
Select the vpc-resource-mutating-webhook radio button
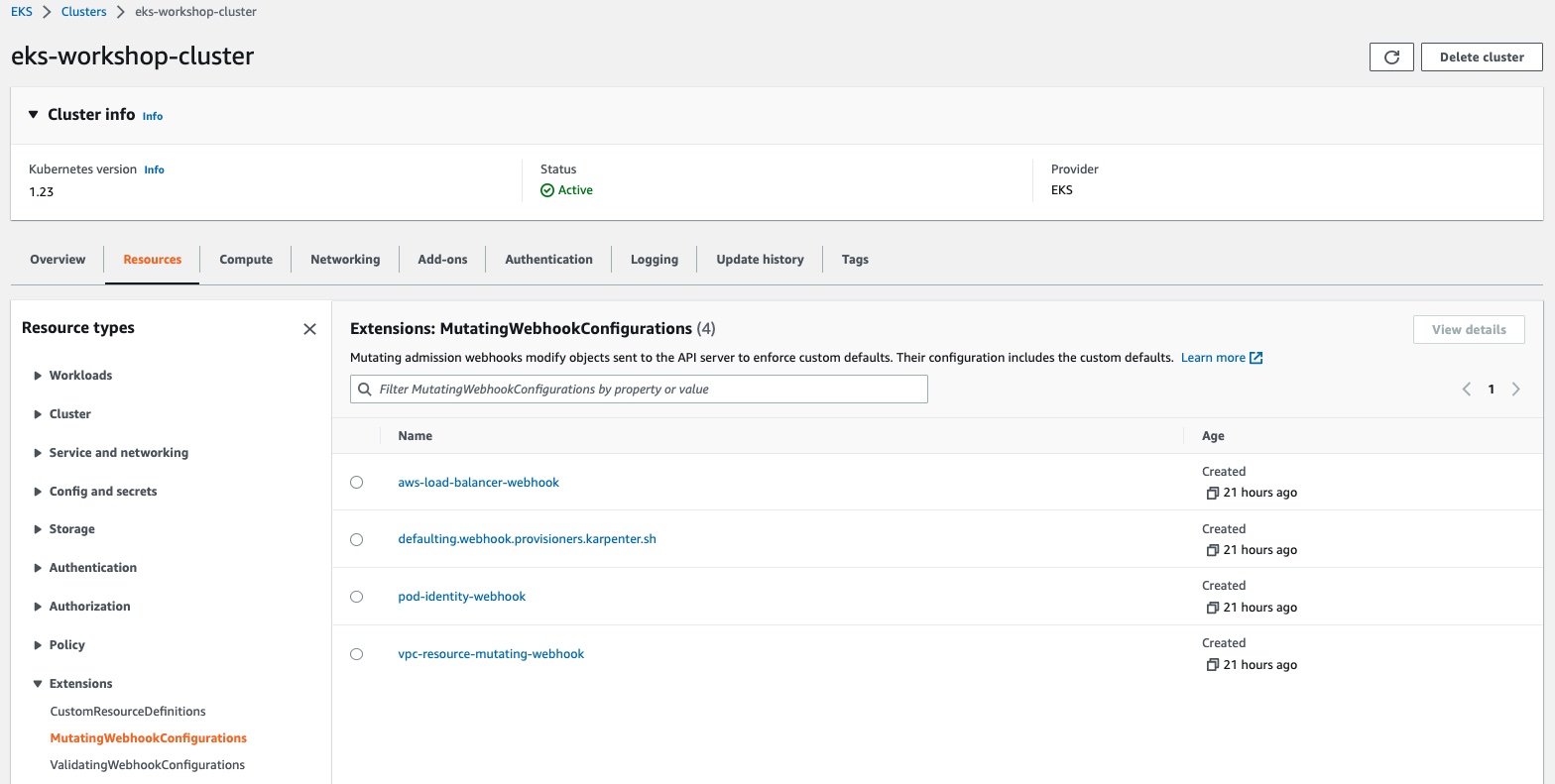click(357, 654)
